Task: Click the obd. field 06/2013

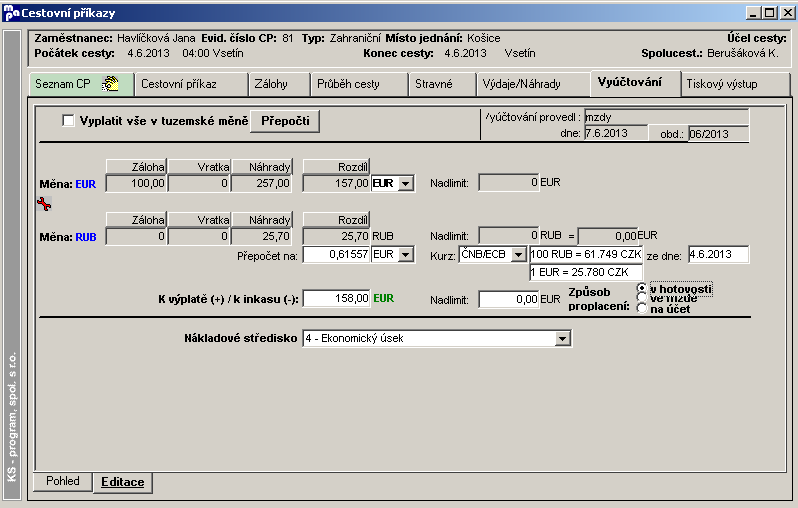Action: [x=719, y=134]
